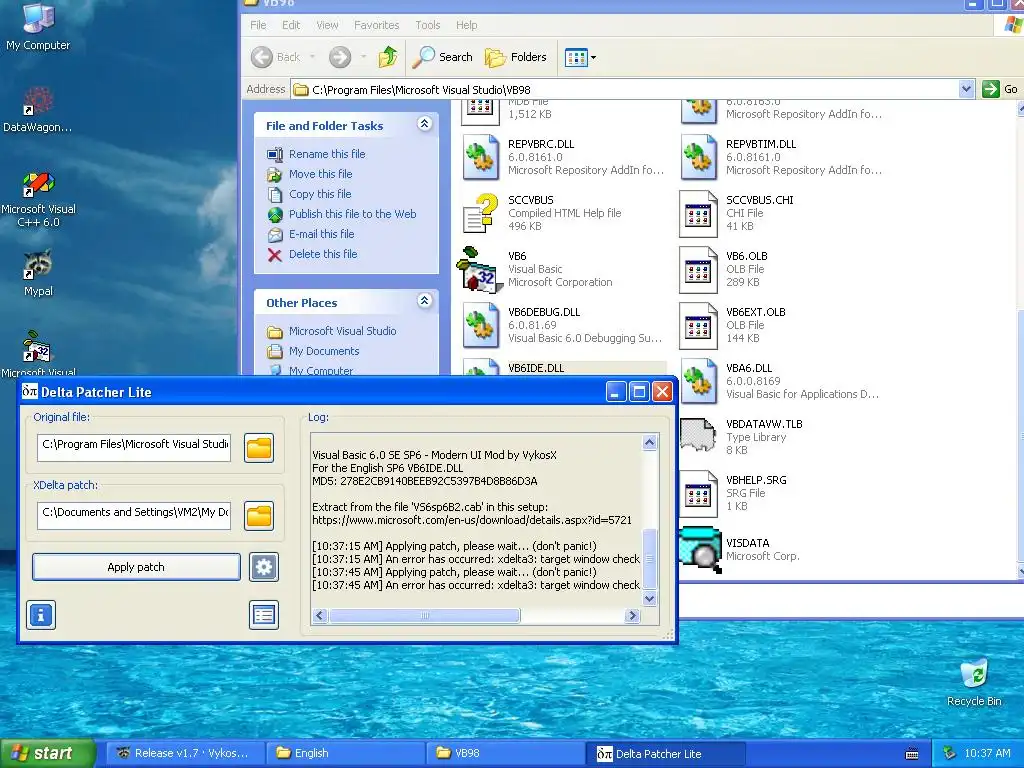Select VB6EXT.OLB file icon
The image size is (1024, 768).
[x=698, y=325]
